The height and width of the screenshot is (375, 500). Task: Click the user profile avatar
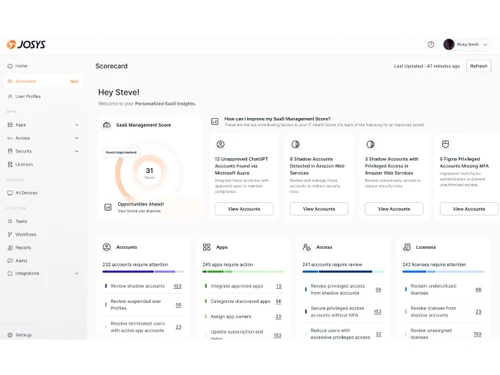(x=449, y=44)
